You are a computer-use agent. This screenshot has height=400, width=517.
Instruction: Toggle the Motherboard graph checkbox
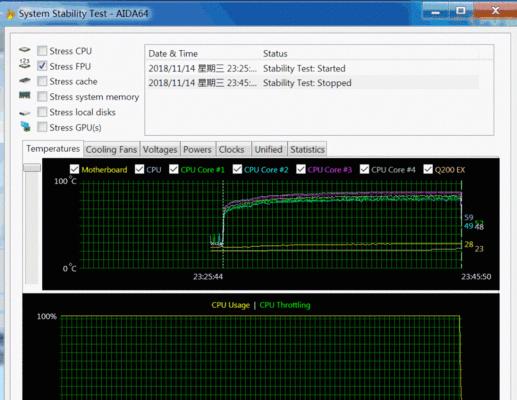click(74, 169)
